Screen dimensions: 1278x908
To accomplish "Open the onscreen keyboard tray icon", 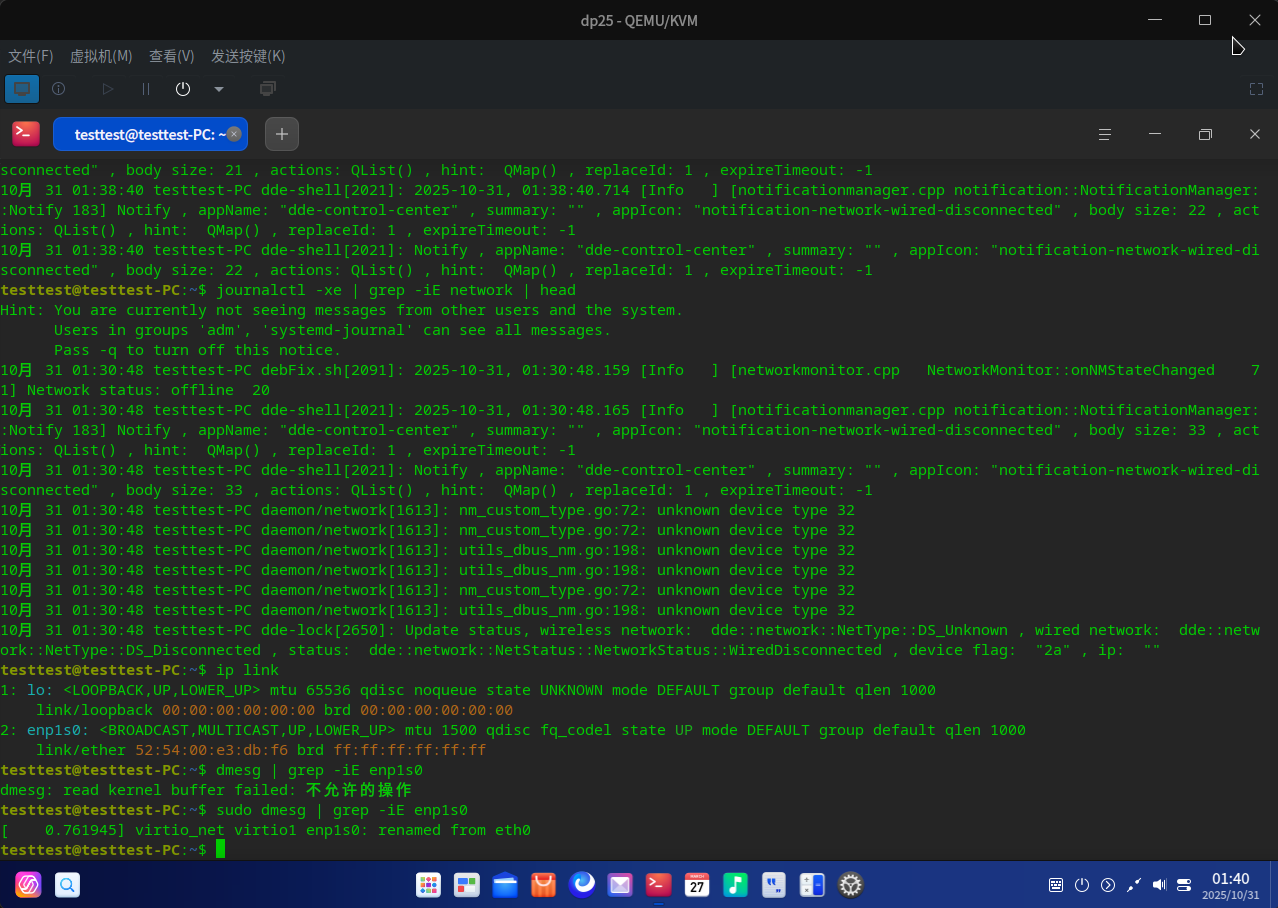I will (x=1056, y=885).
